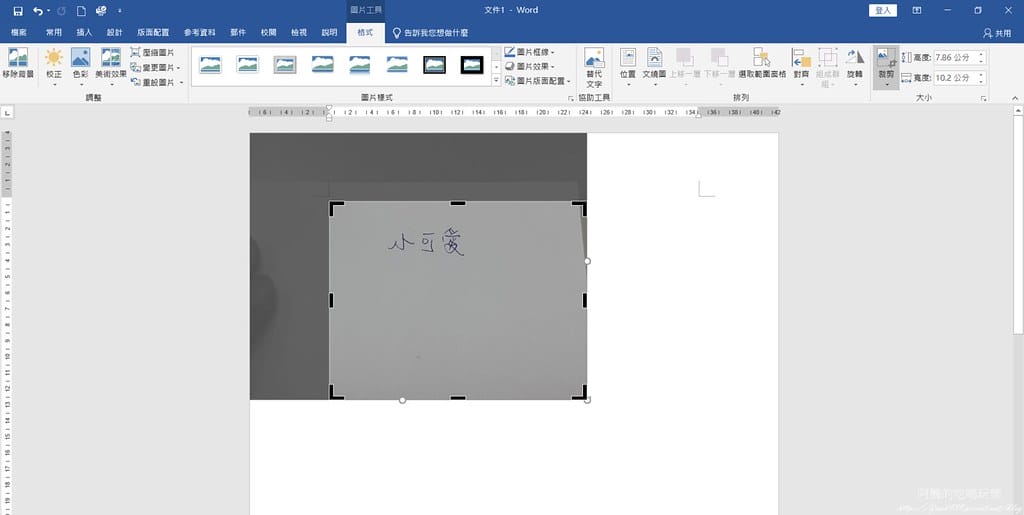1024x515 pixels.
Task: Expand the 重設圖片 (Reset Picture) dropdown arrow
Action: [182, 82]
